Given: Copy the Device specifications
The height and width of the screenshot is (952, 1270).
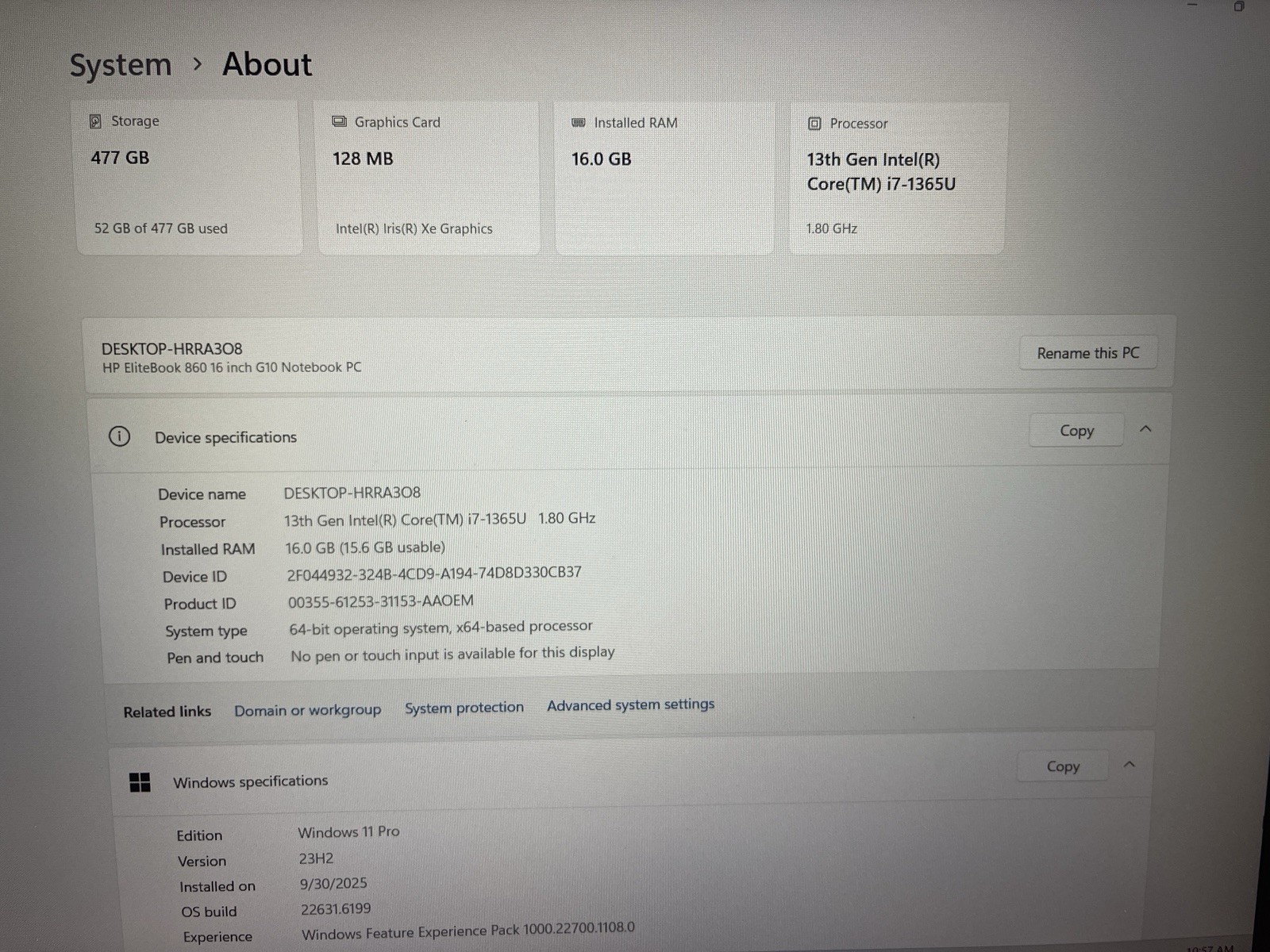Looking at the screenshot, I should pos(1076,430).
